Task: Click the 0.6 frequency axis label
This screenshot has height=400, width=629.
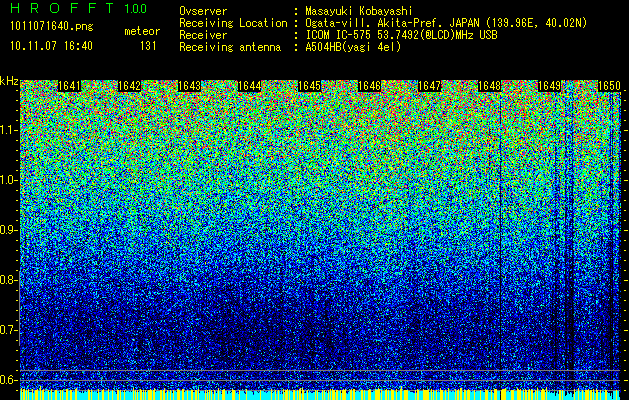Action: point(9,380)
